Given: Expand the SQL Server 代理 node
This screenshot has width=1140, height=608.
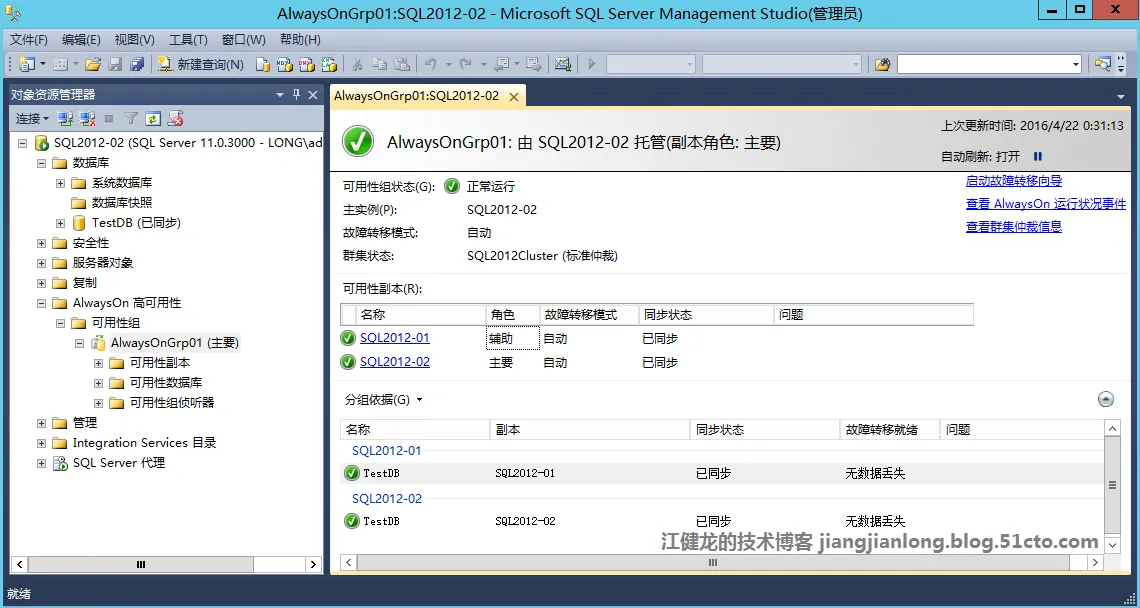Looking at the screenshot, I should 41,463.
